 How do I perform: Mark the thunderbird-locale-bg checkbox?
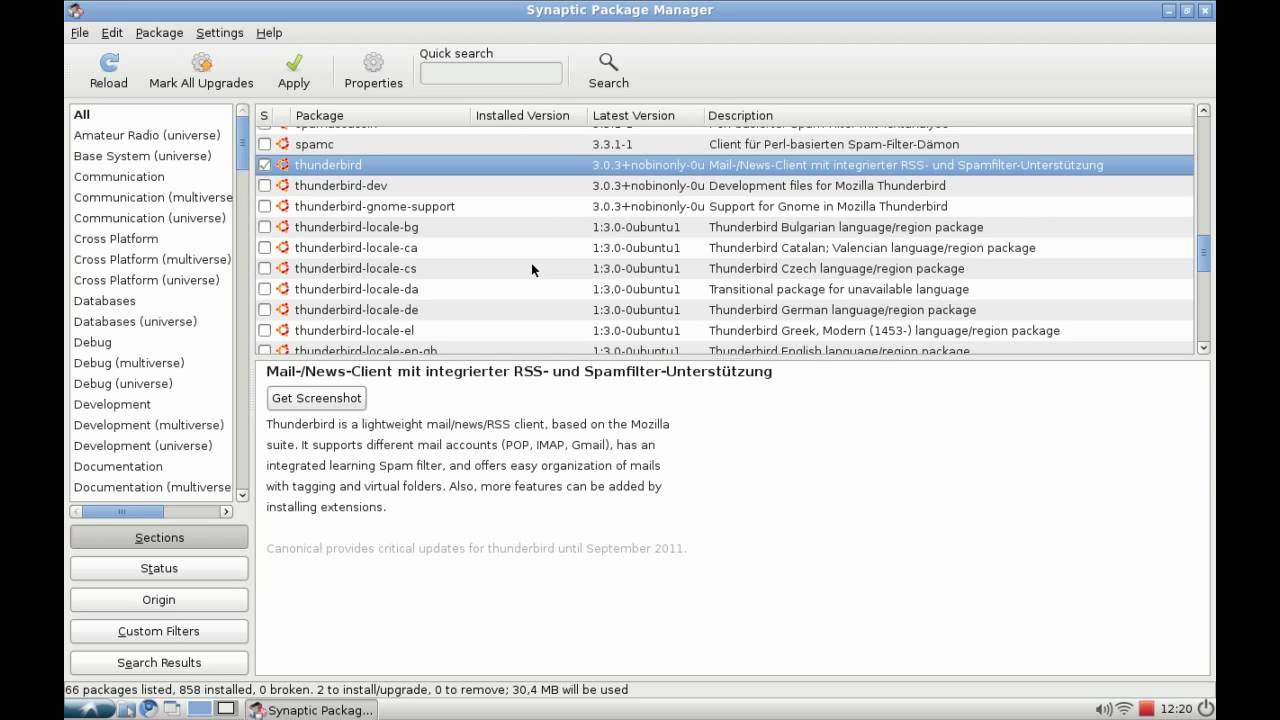pos(264,227)
